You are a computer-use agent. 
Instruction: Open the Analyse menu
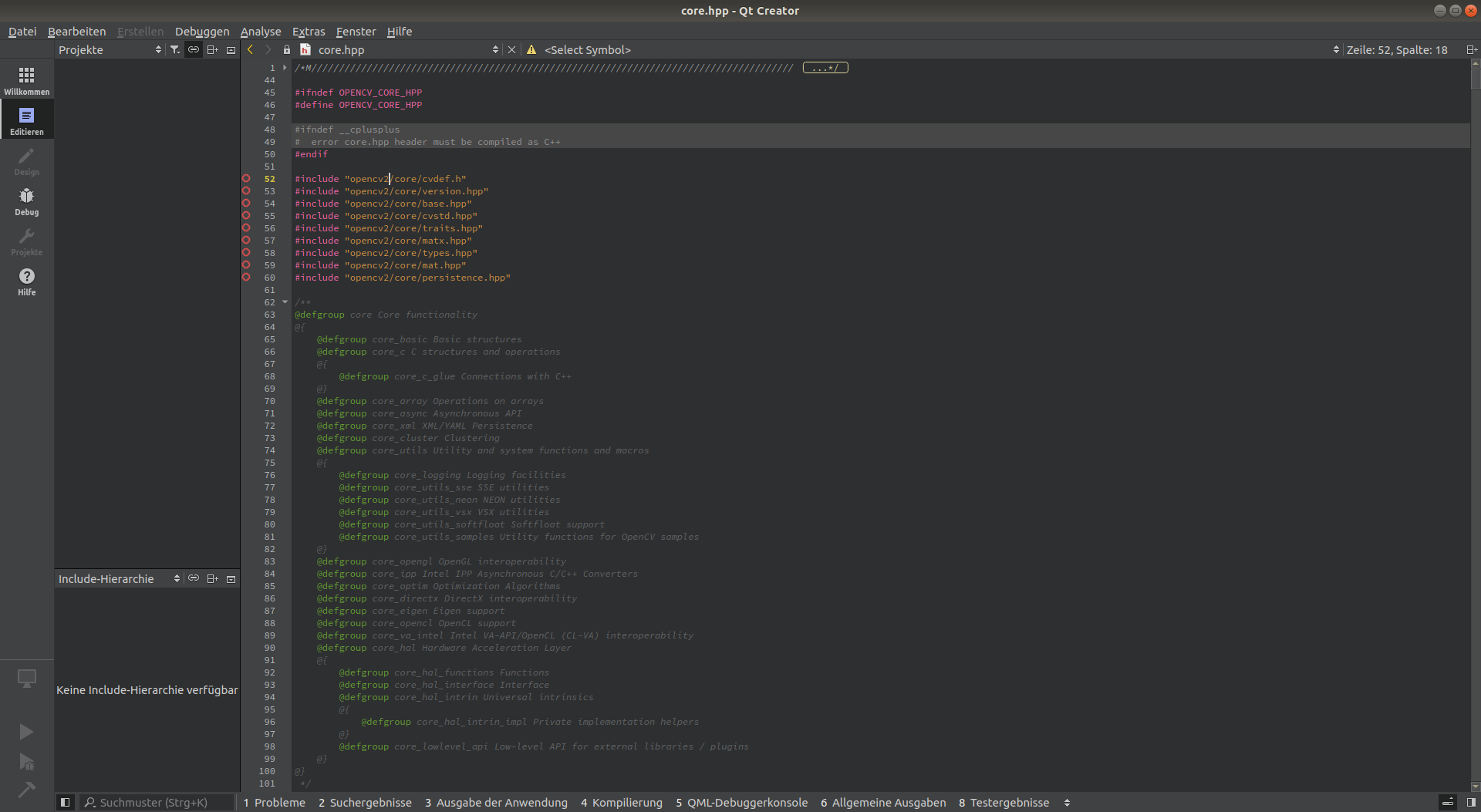pos(261,31)
